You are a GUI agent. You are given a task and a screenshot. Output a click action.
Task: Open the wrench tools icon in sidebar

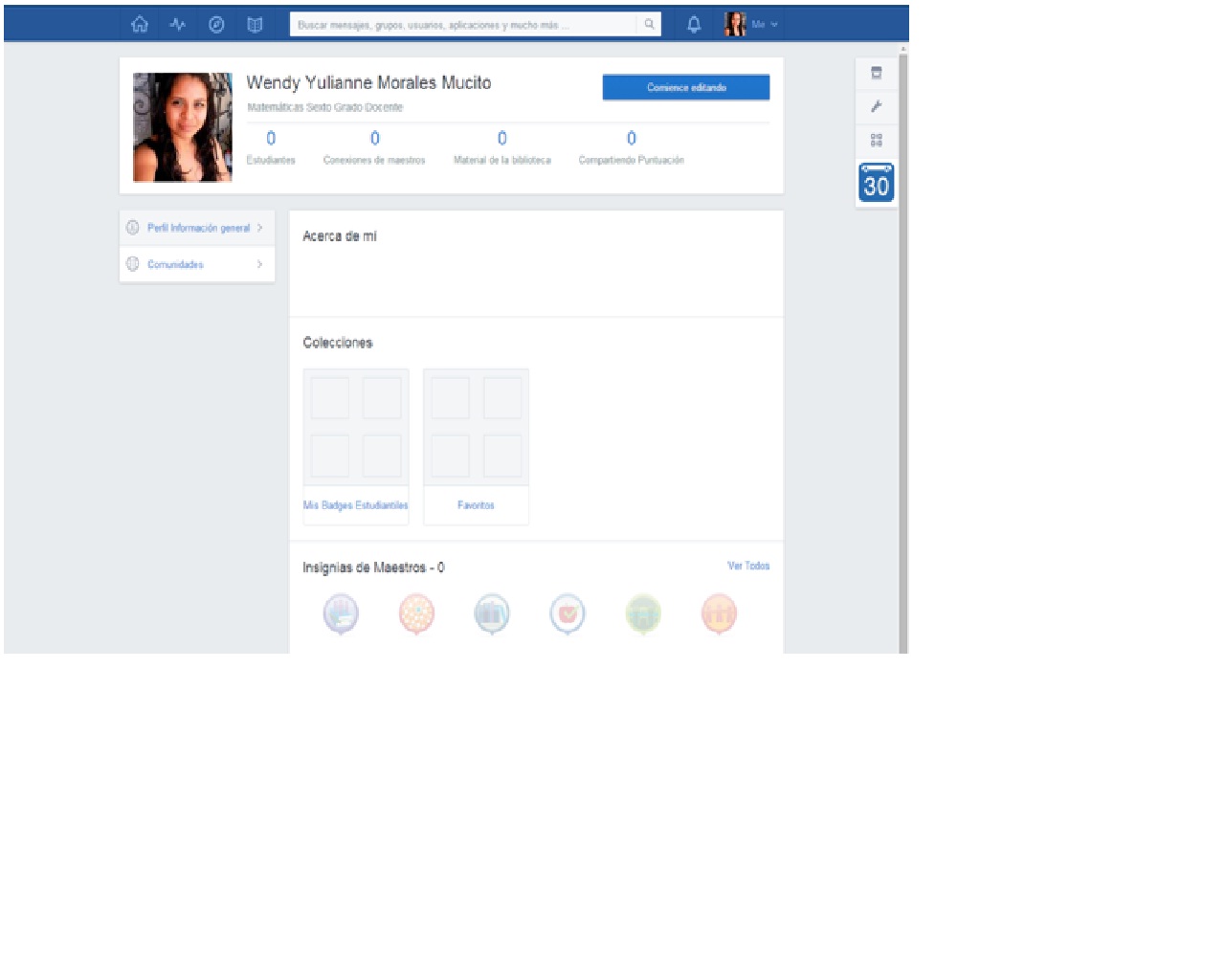tap(876, 106)
